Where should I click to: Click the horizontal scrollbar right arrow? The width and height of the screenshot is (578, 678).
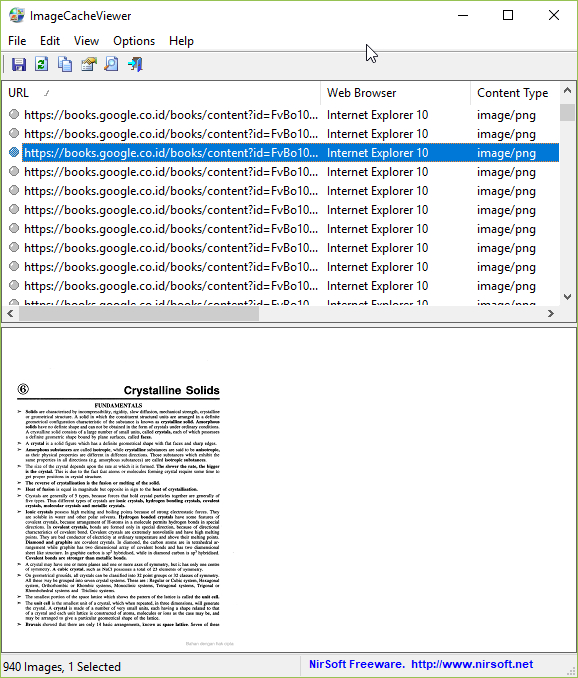click(551, 313)
